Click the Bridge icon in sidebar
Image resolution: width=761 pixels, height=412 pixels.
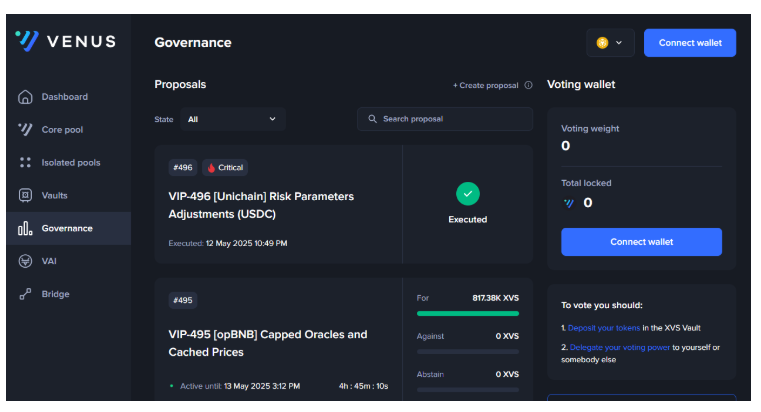(x=25, y=294)
